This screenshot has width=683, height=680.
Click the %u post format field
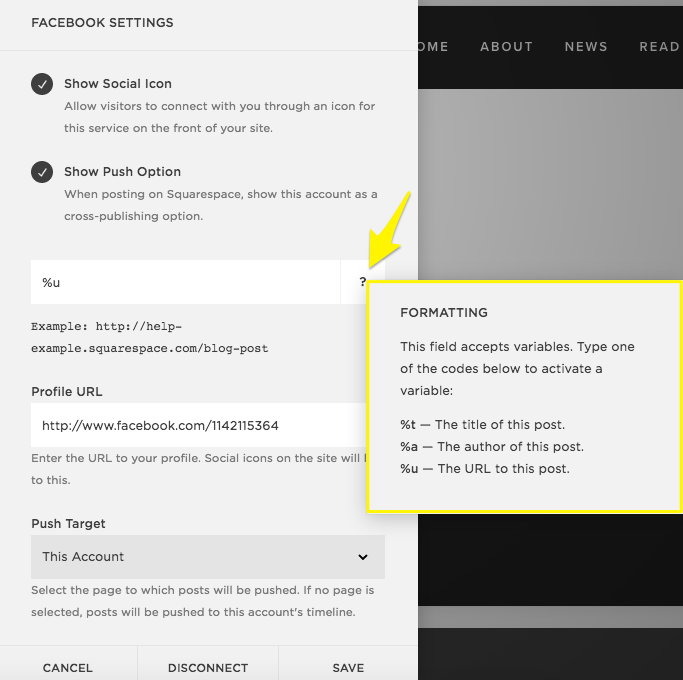point(185,283)
